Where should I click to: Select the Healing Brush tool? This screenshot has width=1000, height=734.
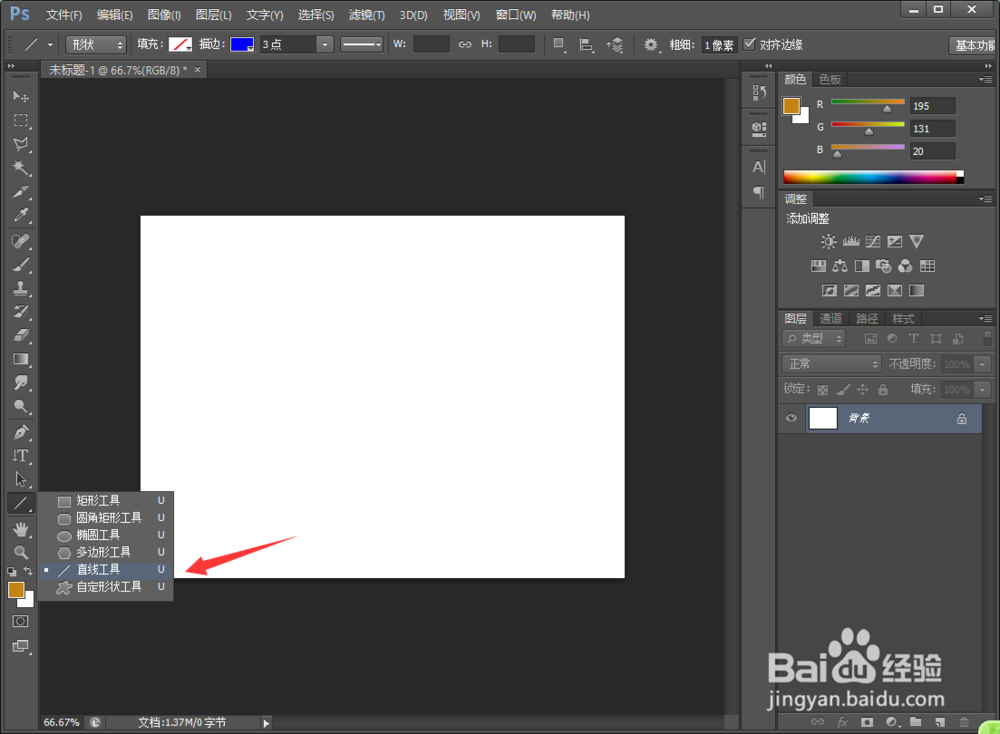(x=20, y=241)
